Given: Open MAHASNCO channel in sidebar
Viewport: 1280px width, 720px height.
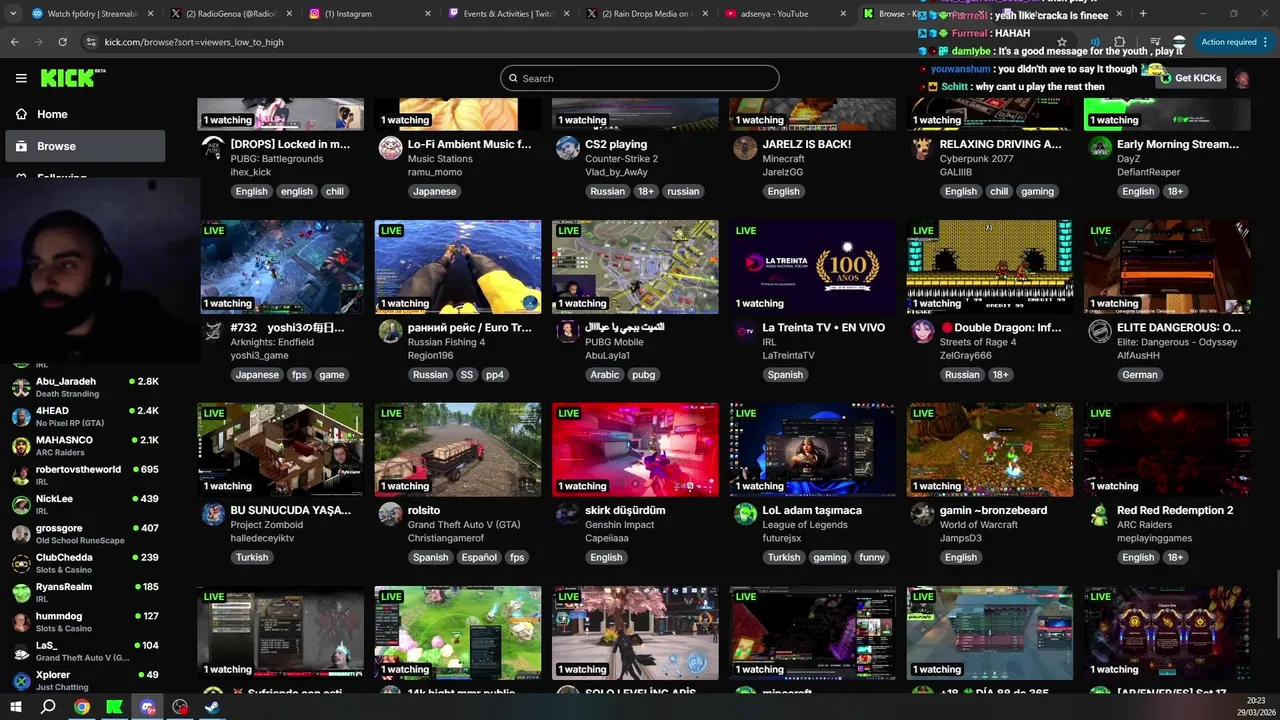Looking at the screenshot, I should pyautogui.click(x=85, y=446).
